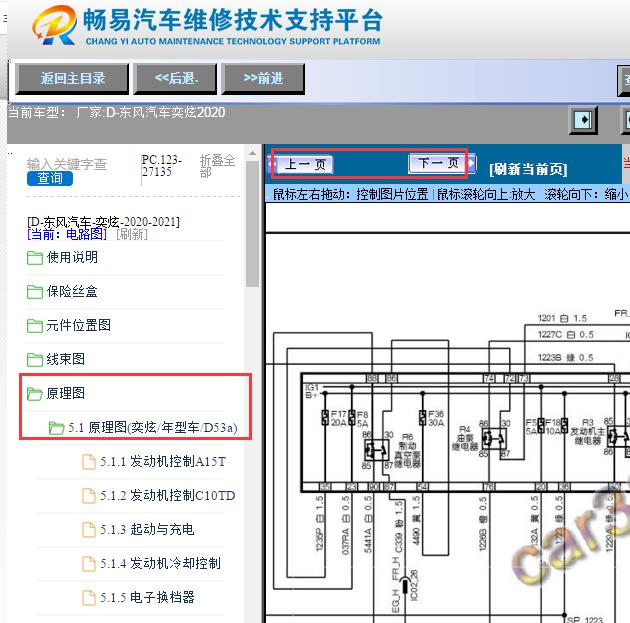This screenshot has width=630, height=623.
Task: Click the PC.123-27135 text
Action: [162, 165]
